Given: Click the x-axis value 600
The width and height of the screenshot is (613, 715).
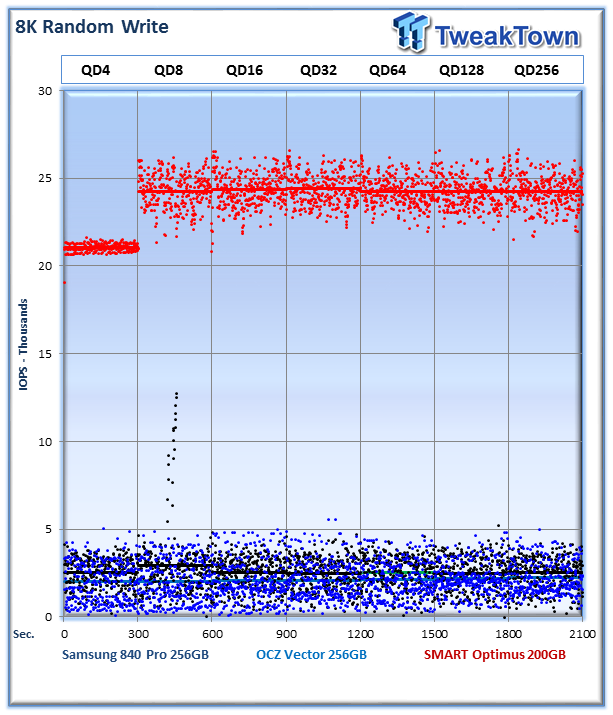Looking at the screenshot, I should (x=213, y=634).
